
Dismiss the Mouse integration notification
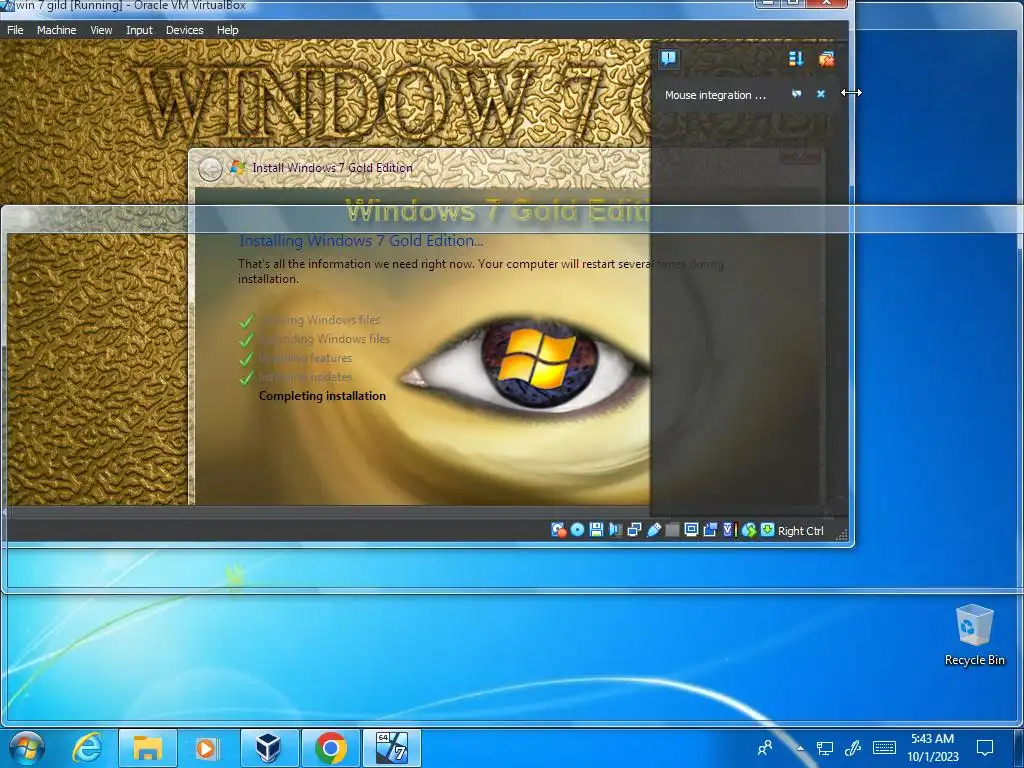point(821,94)
